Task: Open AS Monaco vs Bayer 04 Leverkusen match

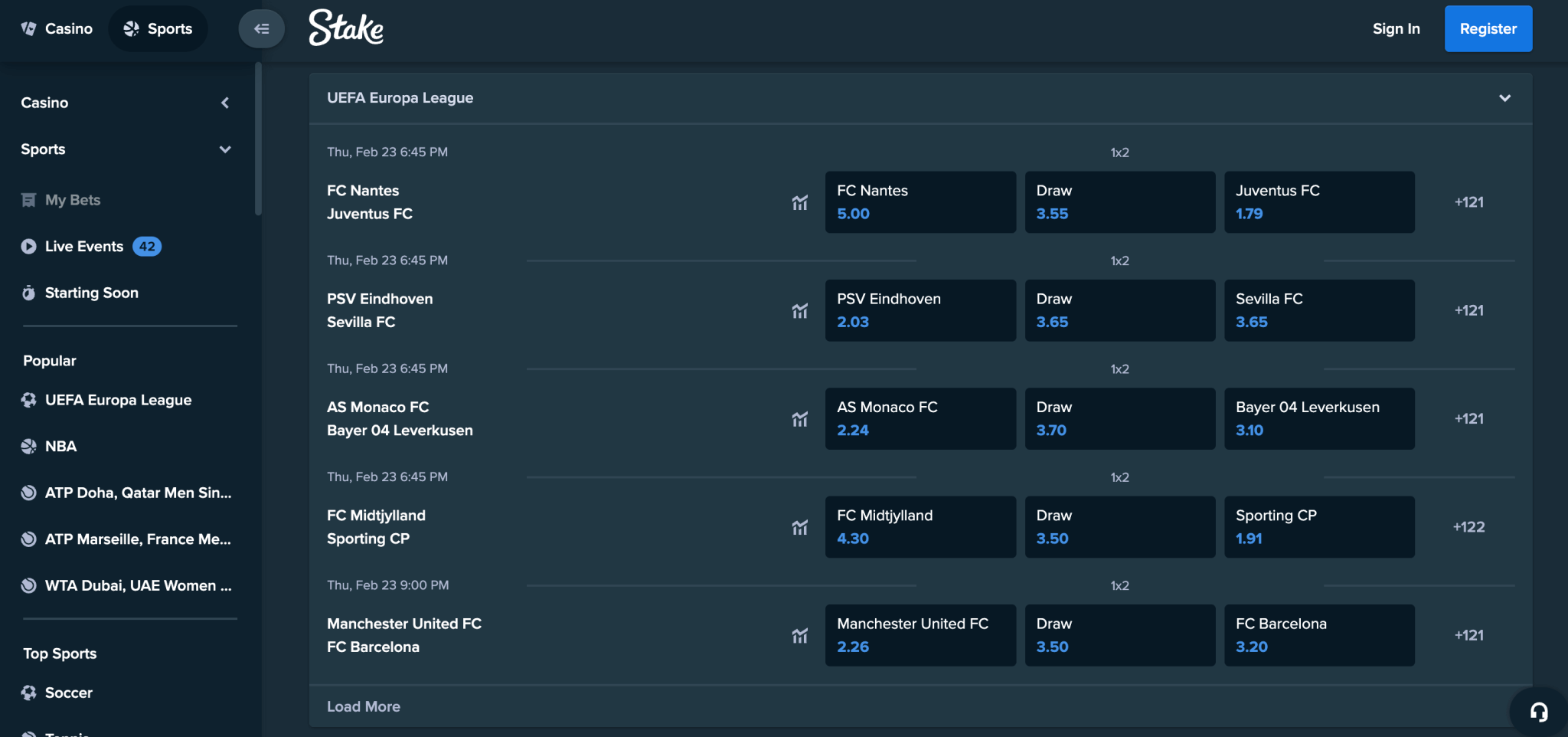Action: click(x=400, y=419)
